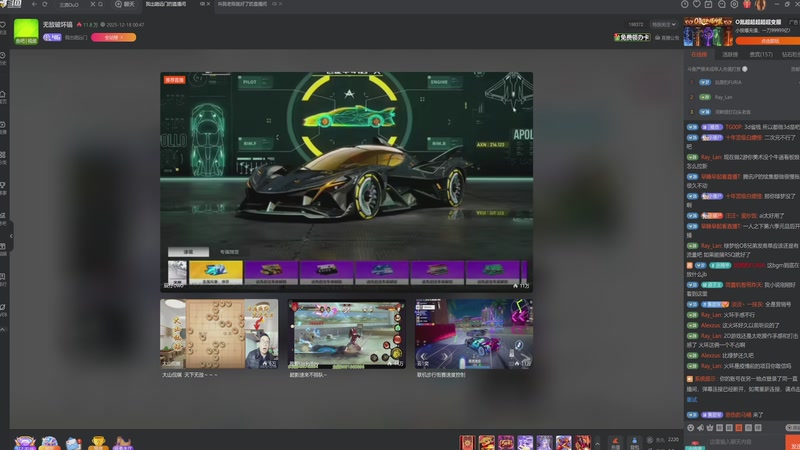Open the red gift box icon in top bar
800x450 pixels.
(x=747, y=4)
